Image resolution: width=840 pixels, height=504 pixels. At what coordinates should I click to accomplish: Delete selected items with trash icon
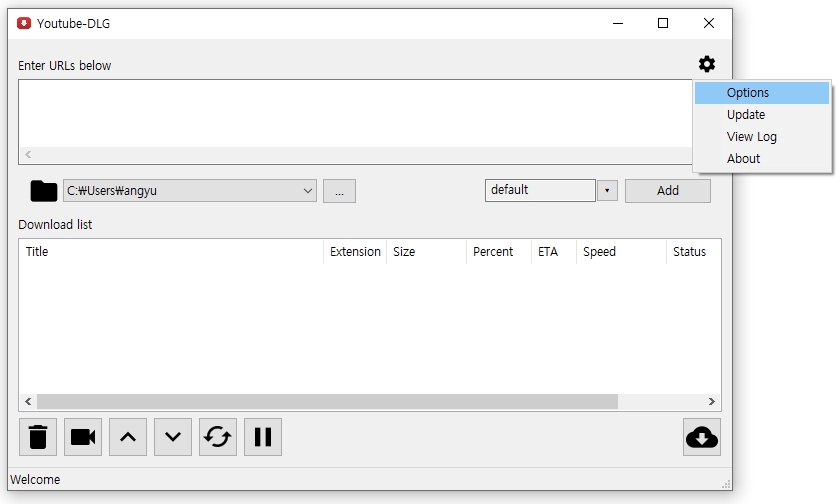(38, 437)
